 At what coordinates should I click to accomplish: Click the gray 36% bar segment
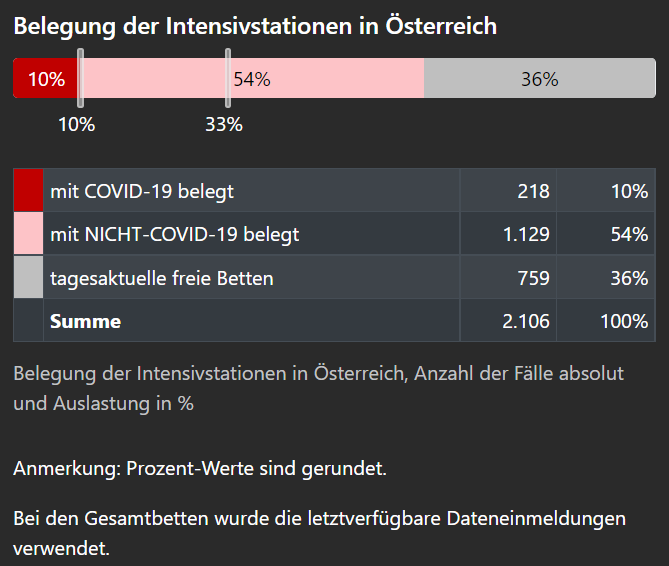coord(539,79)
